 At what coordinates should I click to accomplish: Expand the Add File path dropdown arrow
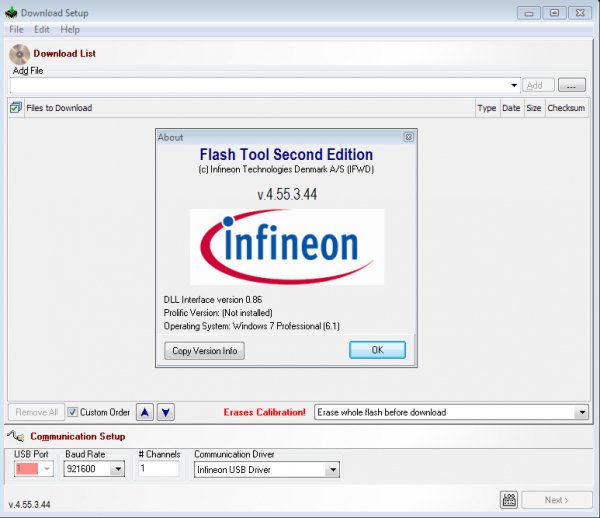514,85
